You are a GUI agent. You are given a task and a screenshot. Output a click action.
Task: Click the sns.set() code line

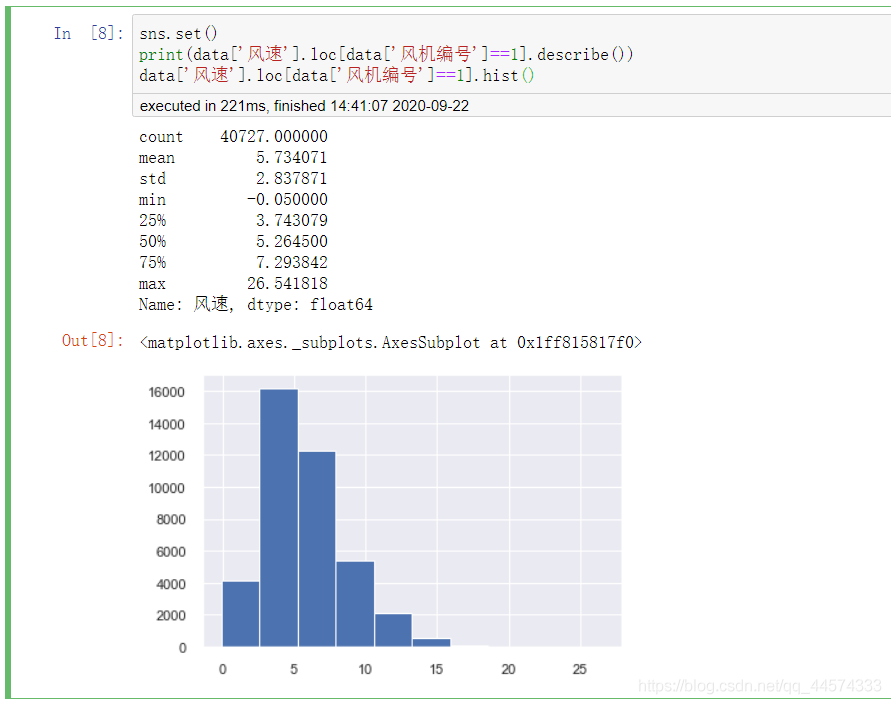click(x=178, y=34)
